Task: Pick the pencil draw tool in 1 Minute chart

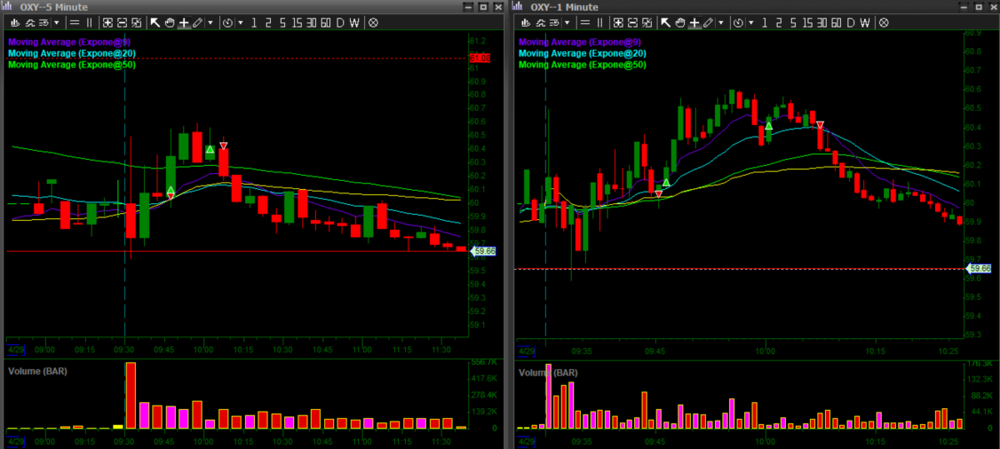Action: point(707,21)
